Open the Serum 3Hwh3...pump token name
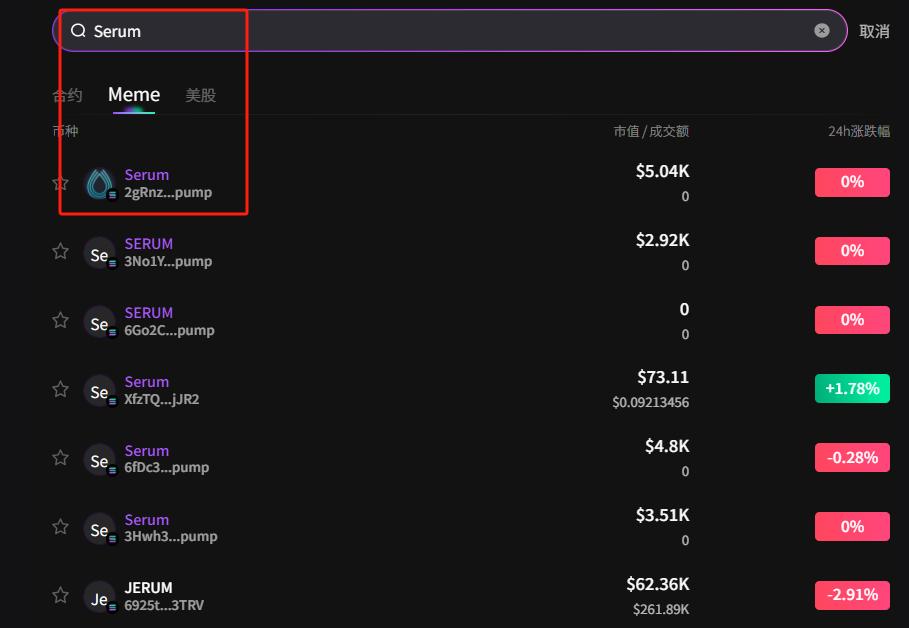The height and width of the screenshot is (628, 909). click(147, 520)
